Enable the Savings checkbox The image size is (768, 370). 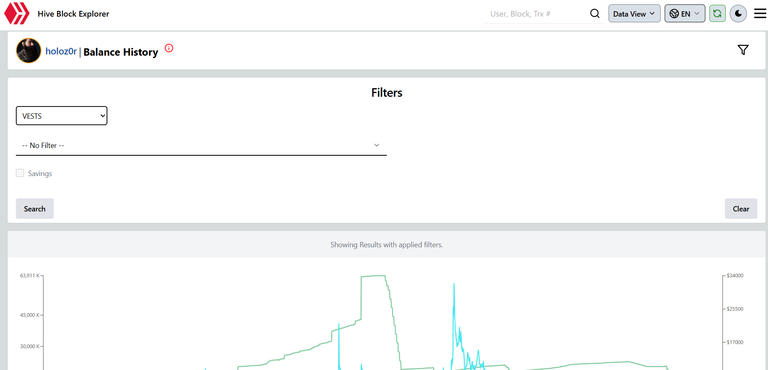tap(20, 173)
